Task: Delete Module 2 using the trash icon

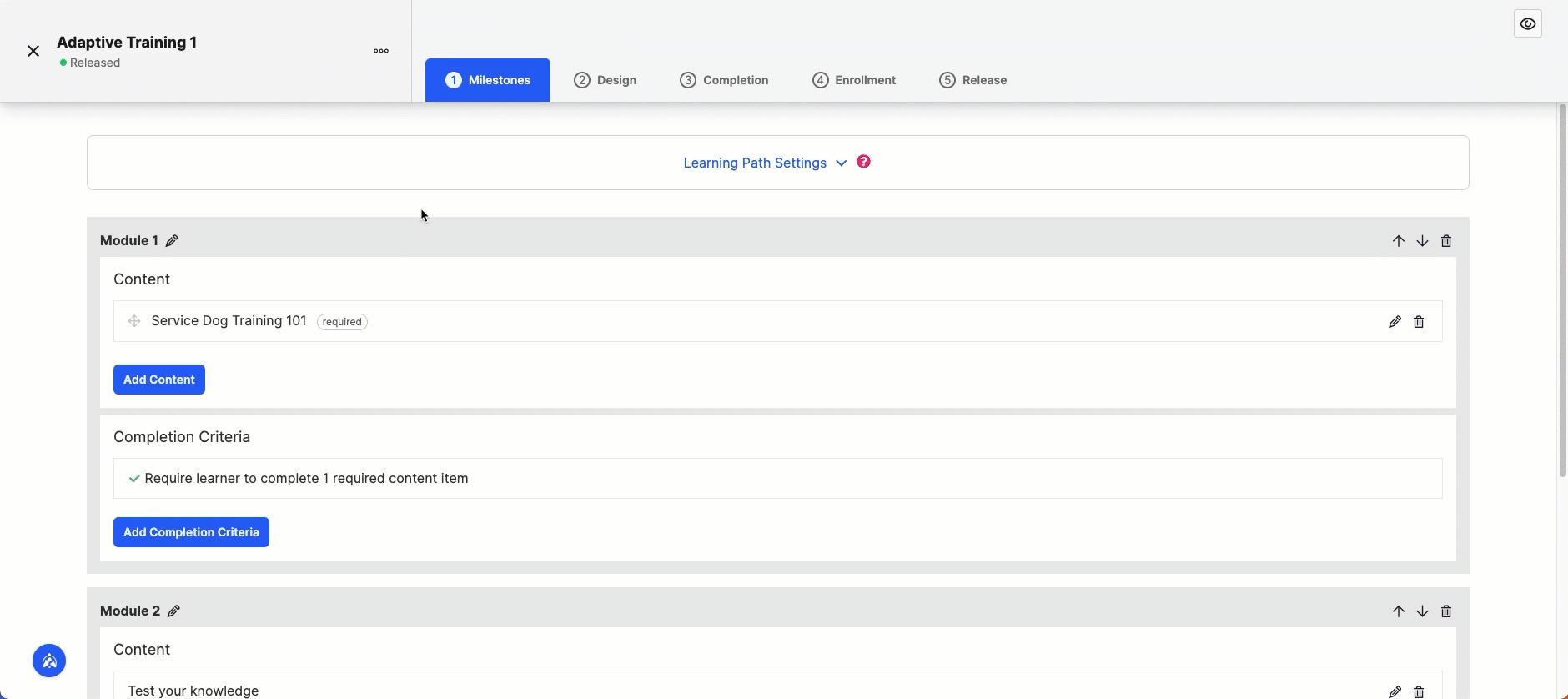Action: pyautogui.click(x=1446, y=611)
